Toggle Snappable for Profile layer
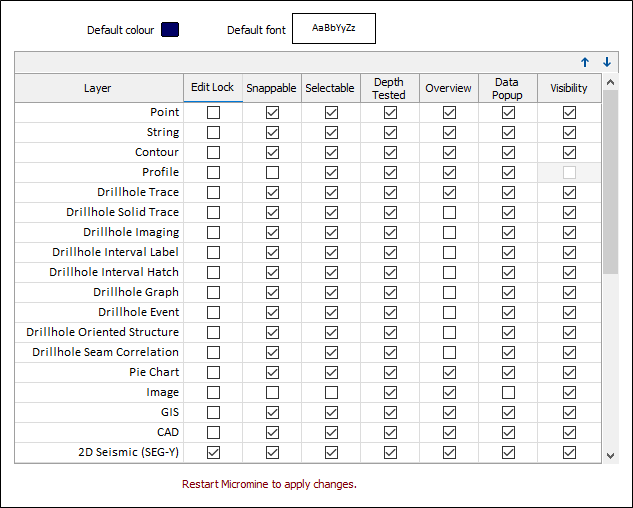 pos(272,172)
